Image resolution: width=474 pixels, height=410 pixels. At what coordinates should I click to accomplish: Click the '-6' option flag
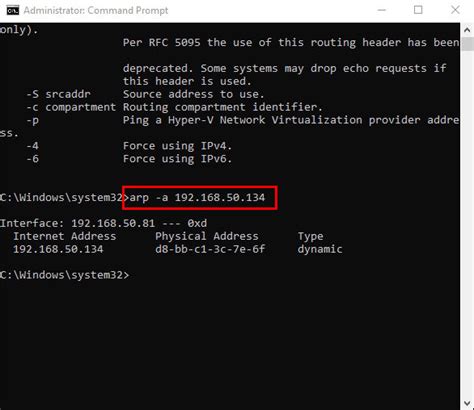pos(33,159)
